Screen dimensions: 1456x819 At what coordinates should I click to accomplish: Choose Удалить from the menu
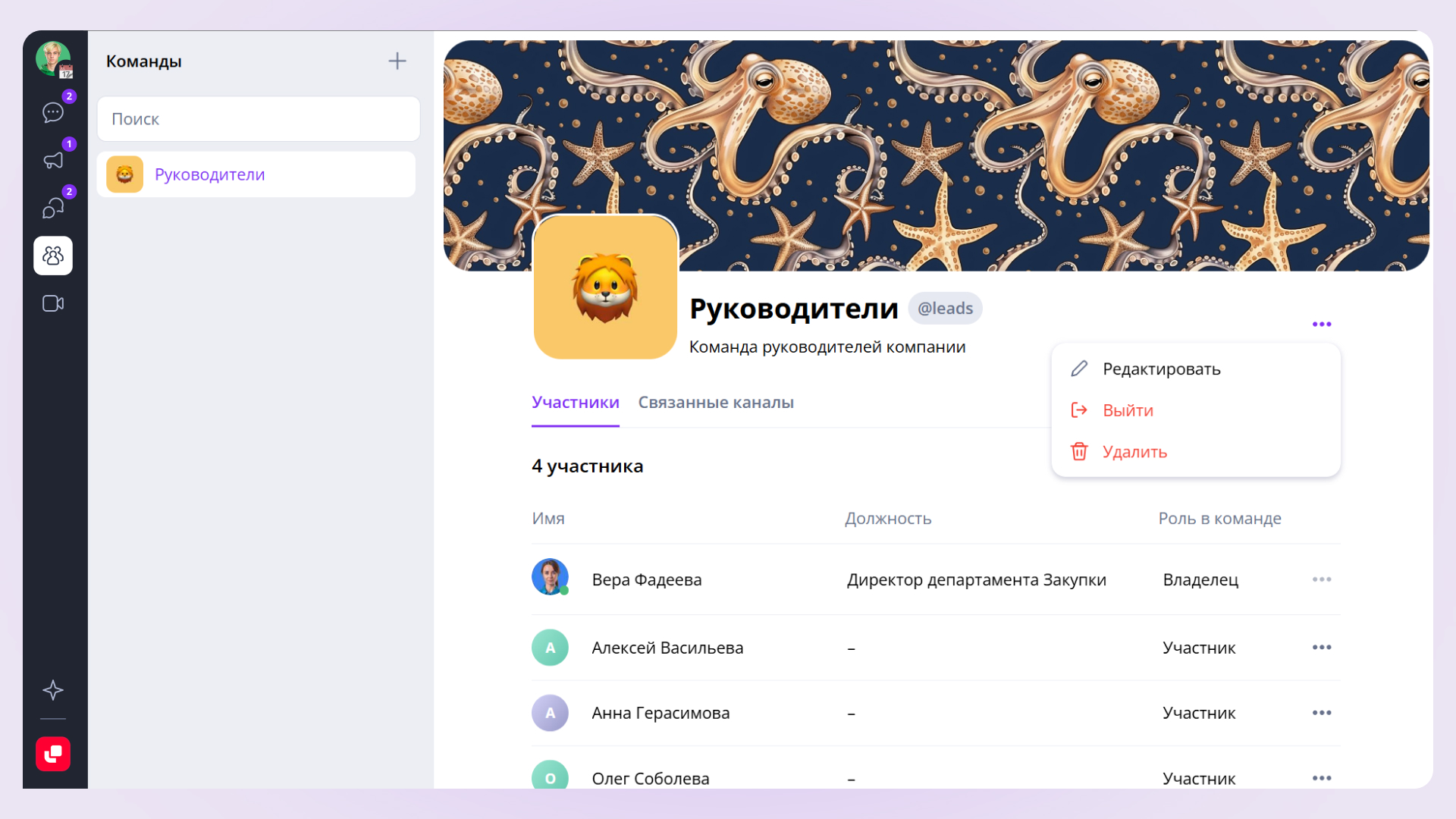[1196, 452]
